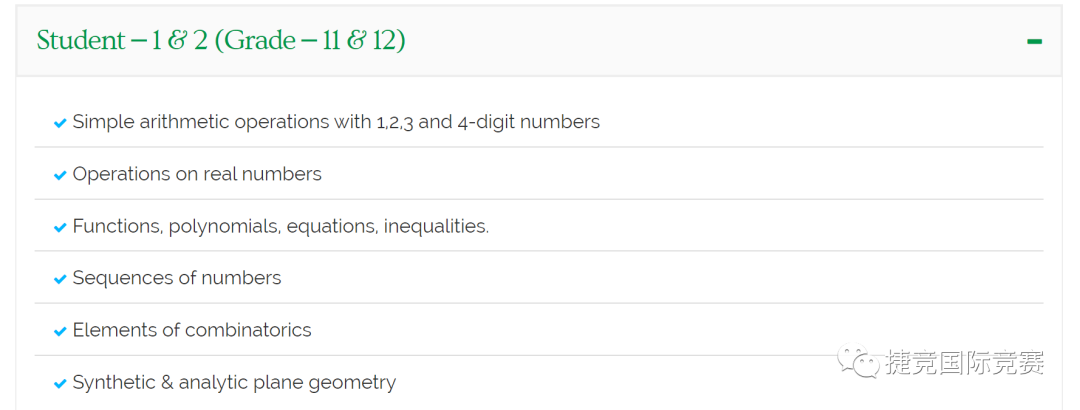Click the checkmark next to Functions, polynomials
The width and height of the screenshot is (1080, 410).
coord(60,227)
